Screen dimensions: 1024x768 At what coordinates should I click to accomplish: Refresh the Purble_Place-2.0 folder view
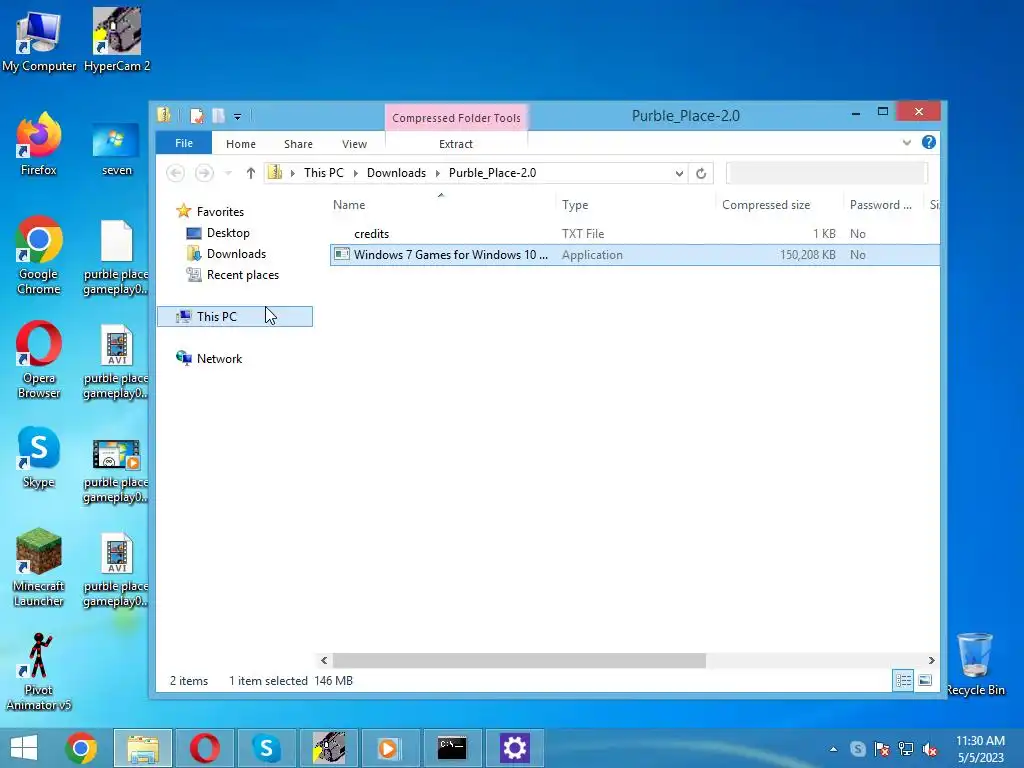(x=701, y=173)
